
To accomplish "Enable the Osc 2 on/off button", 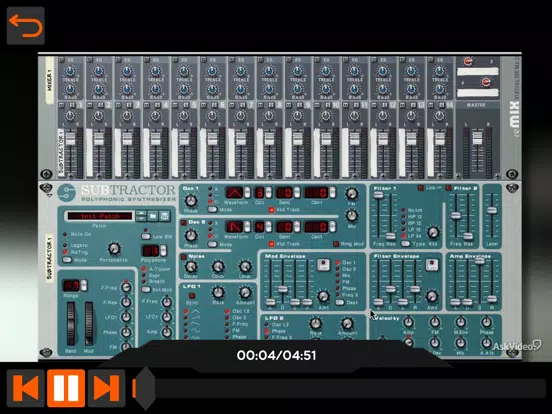I will pos(184,223).
